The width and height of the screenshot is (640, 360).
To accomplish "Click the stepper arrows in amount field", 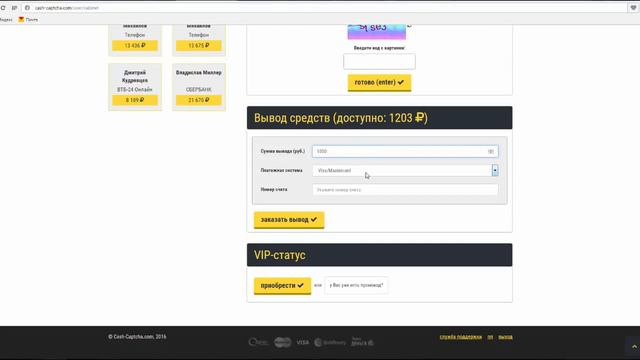I will (491, 151).
